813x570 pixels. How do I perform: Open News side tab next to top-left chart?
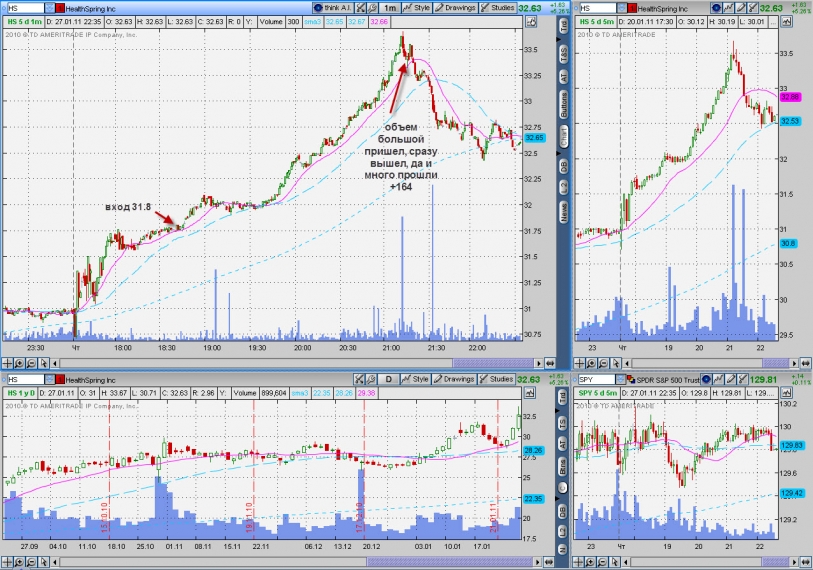pos(564,212)
